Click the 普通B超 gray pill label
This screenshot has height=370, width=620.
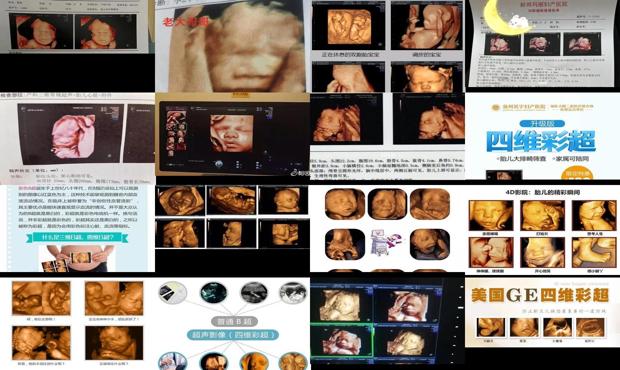pos(234,321)
